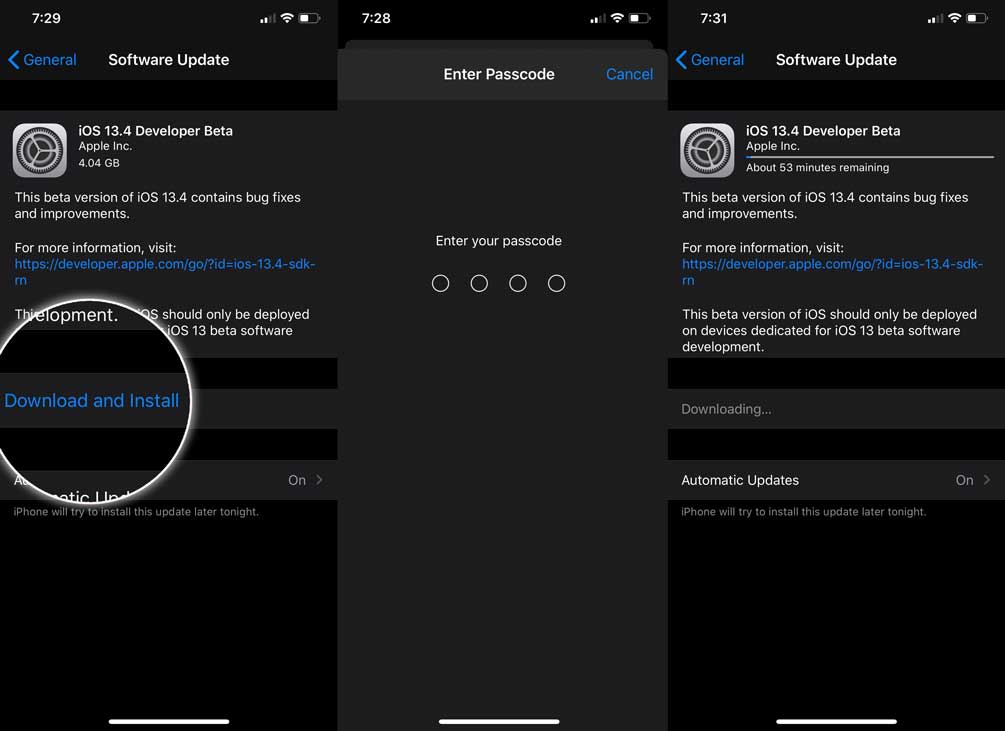Tap the Settings gear icon in left screen
The width and height of the screenshot is (1005, 731).
pos(40,150)
